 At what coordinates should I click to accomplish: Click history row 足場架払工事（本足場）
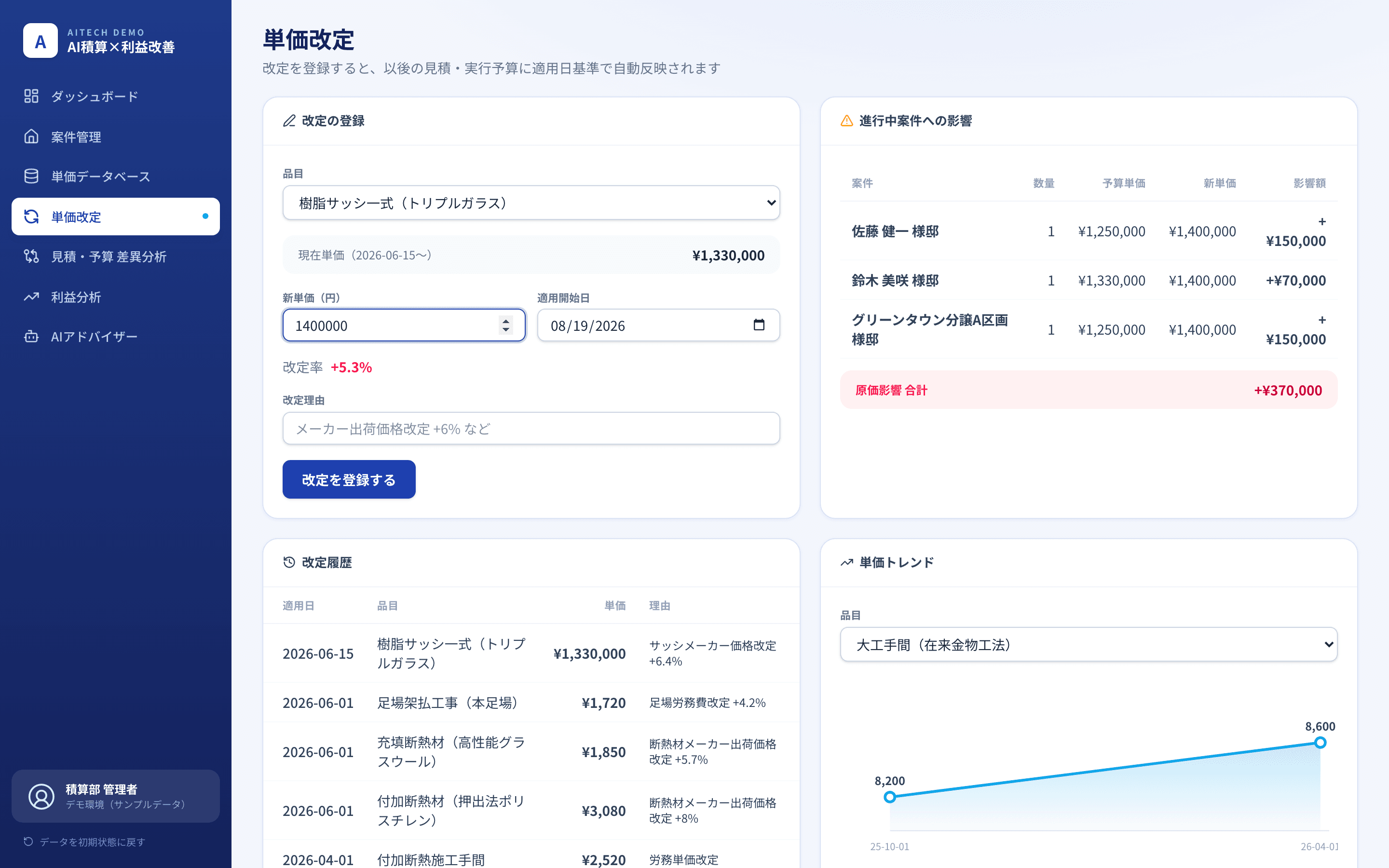point(531,703)
